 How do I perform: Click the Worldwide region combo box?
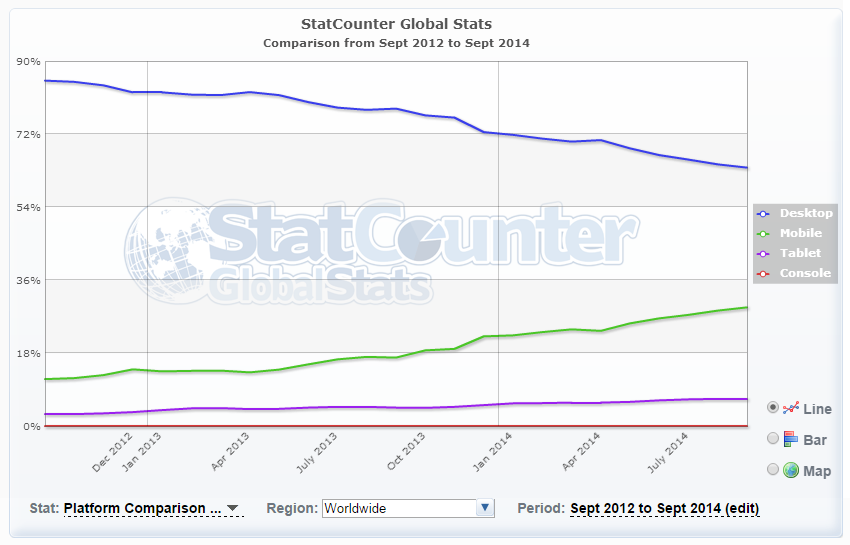pos(399,508)
